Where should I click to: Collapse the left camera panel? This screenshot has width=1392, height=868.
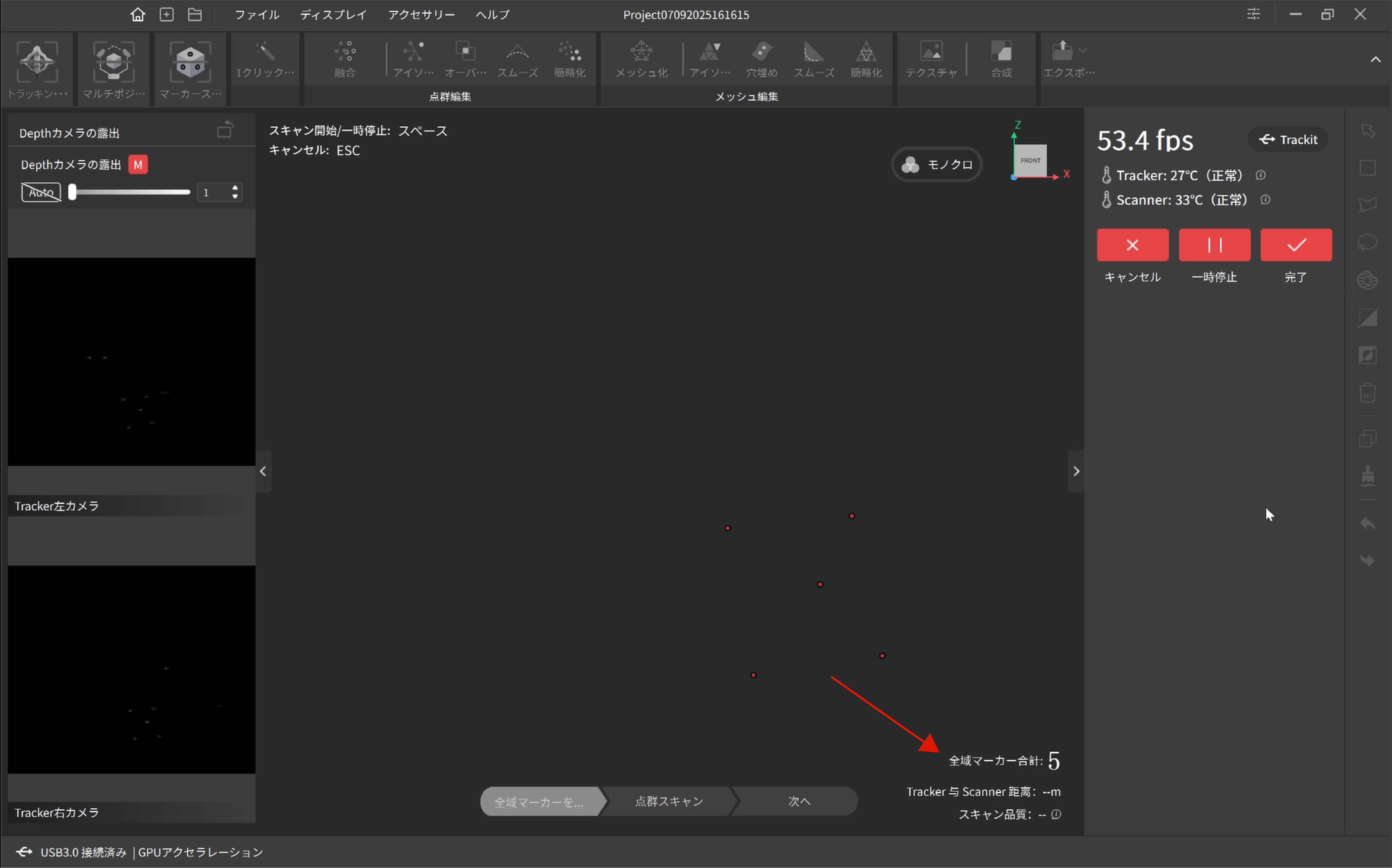coord(263,471)
